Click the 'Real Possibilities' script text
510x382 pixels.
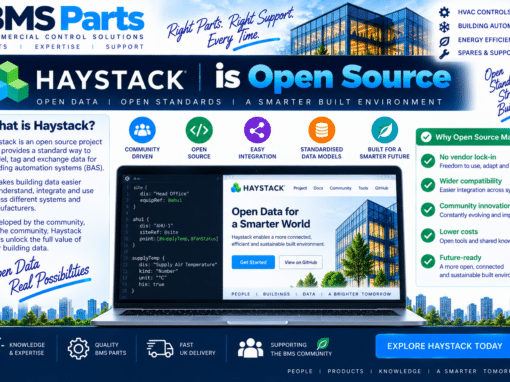click(x=49, y=279)
